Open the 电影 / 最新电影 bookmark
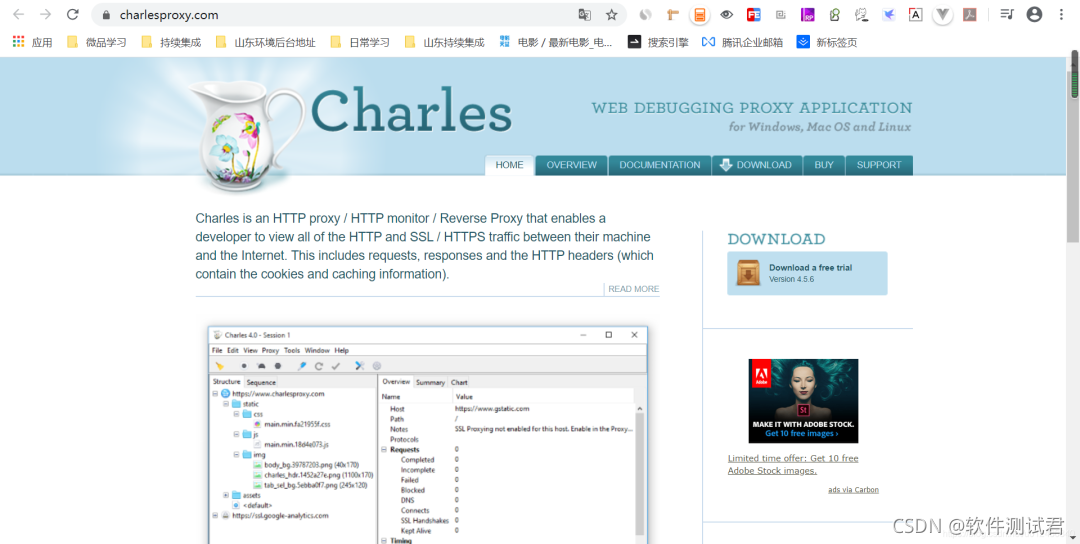Image resolution: width=1080 pixels, height=544 pixels. pyautogui.click(x=555, y=42)
